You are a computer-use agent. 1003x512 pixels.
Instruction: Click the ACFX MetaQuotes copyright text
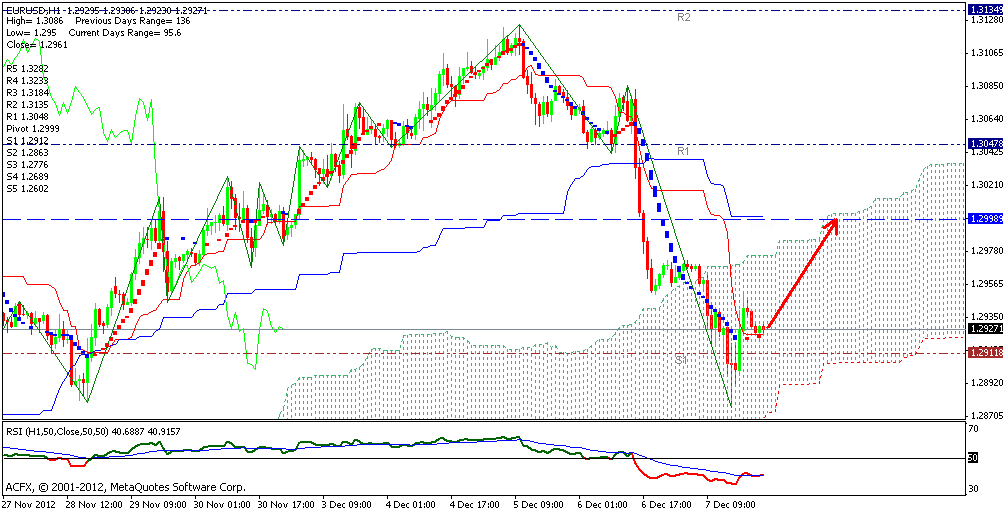[x=125, y=487]
